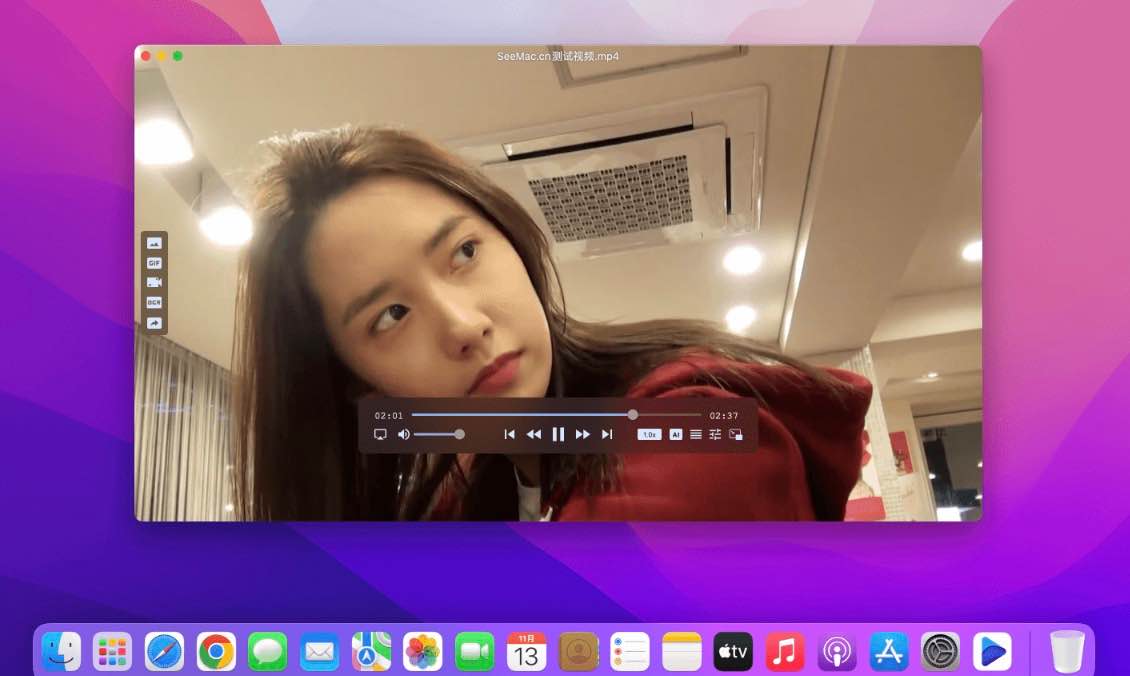1130x676 pixels.
Task: Open Apple TV from the Dock
Action: [x=733, y=651]
